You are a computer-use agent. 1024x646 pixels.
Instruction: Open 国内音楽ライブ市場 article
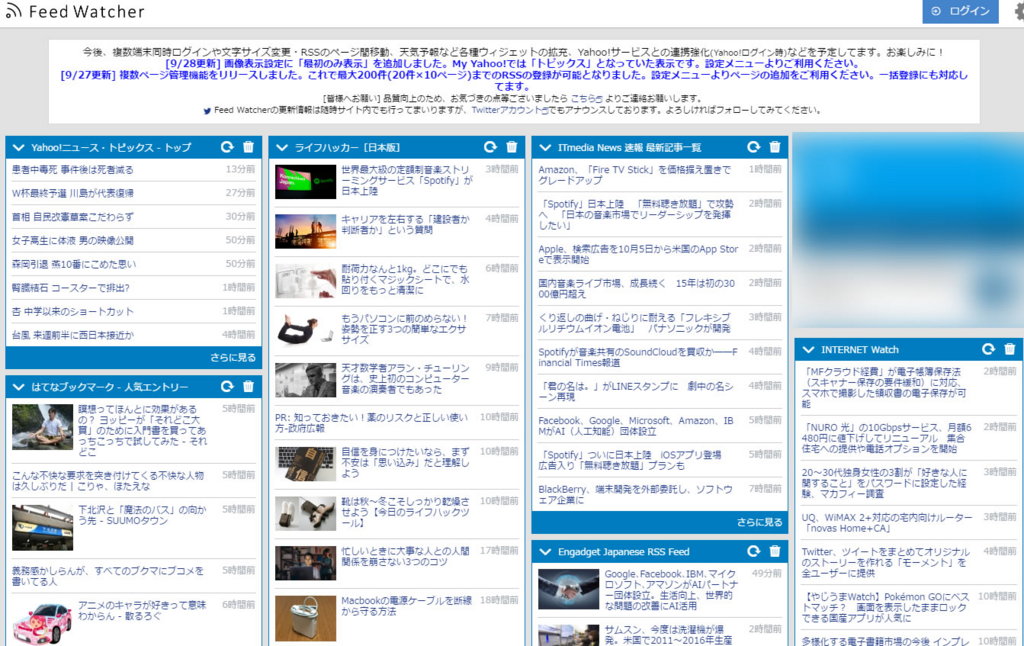pyautogui.click(x=637, y=289)
